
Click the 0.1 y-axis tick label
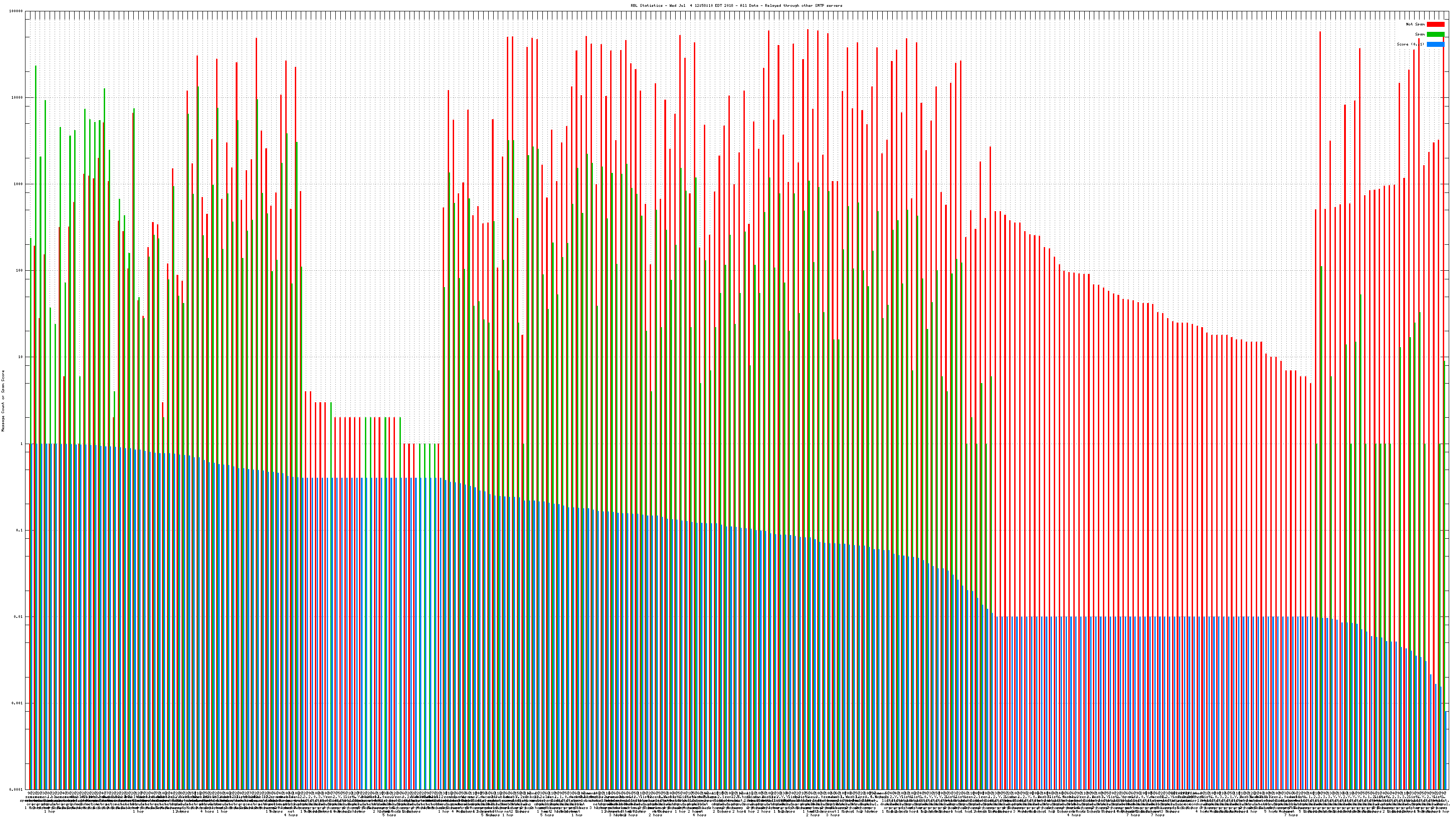(20, 530)
